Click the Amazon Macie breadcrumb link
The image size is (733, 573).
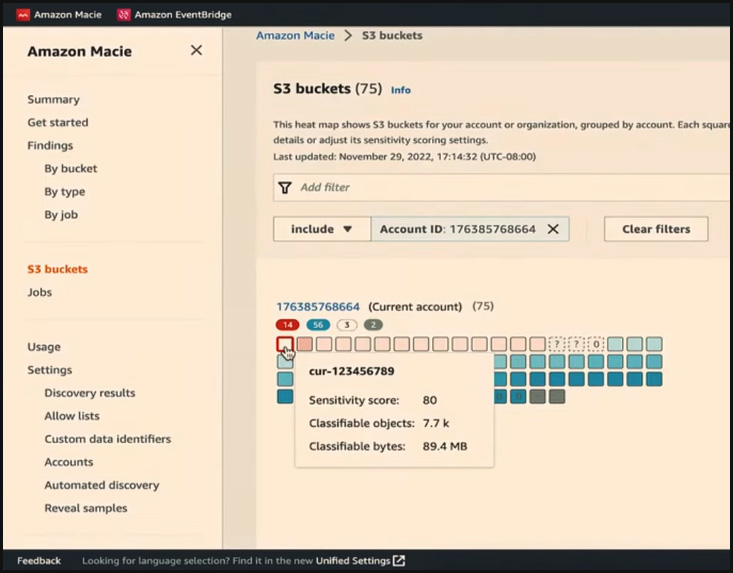tap(295, 36)
